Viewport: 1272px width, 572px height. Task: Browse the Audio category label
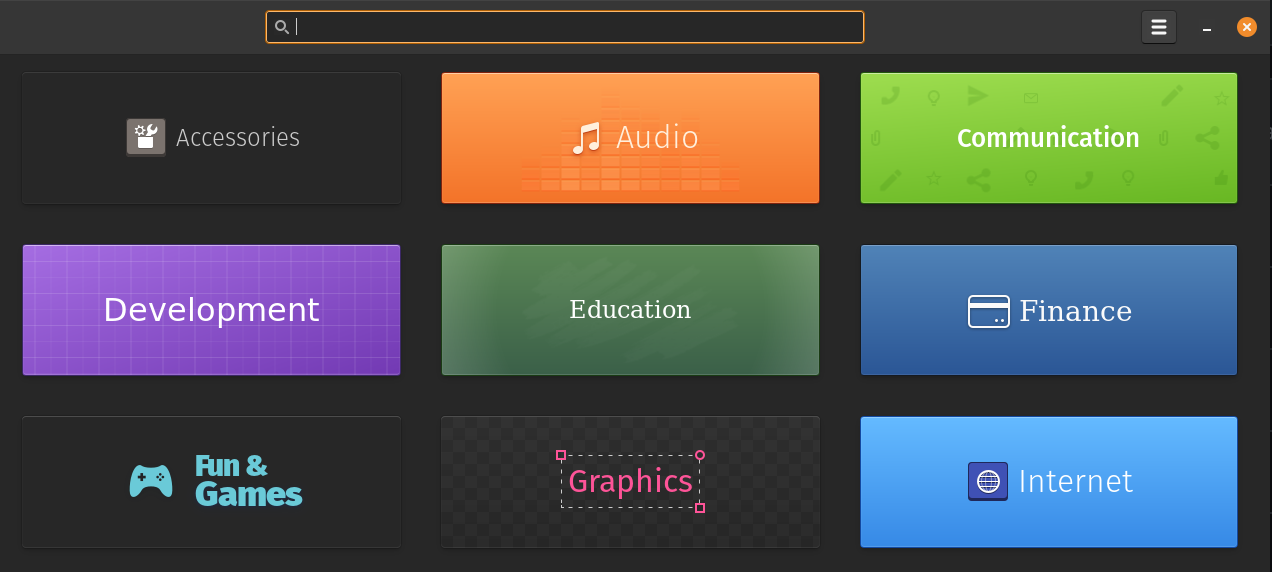[x=657, y=137]
